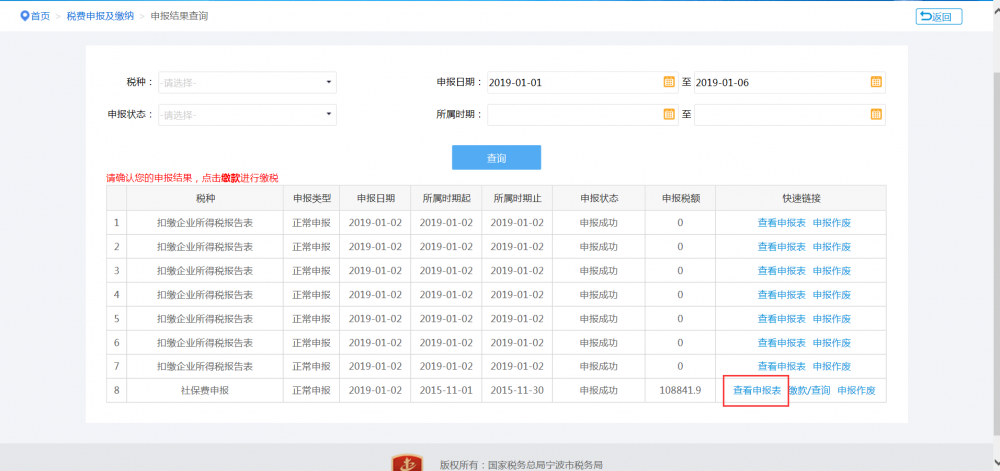Expand the 税种 dropdown
1000x471 pixels.
(x=329, y=83)
